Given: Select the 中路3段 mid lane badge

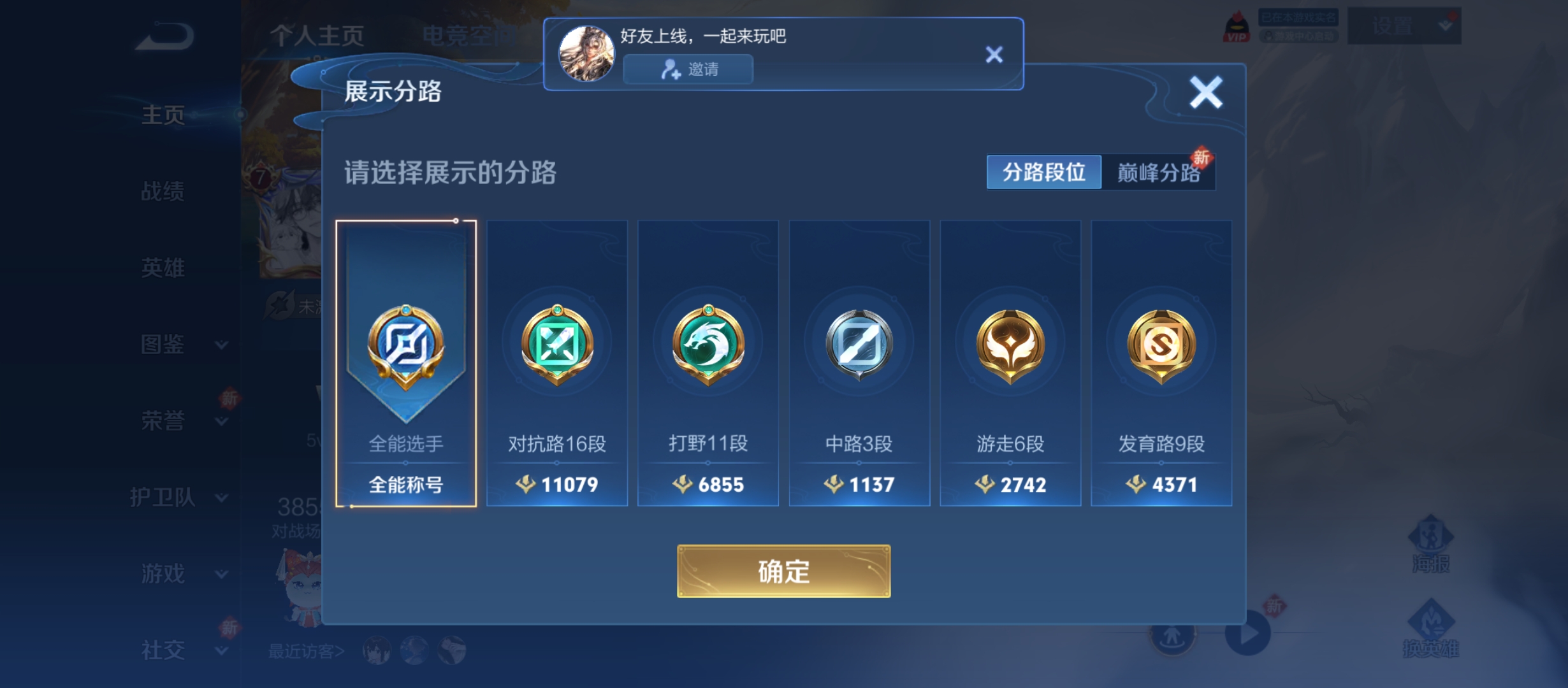Looking at the screenshot, I should pos(859,364).
